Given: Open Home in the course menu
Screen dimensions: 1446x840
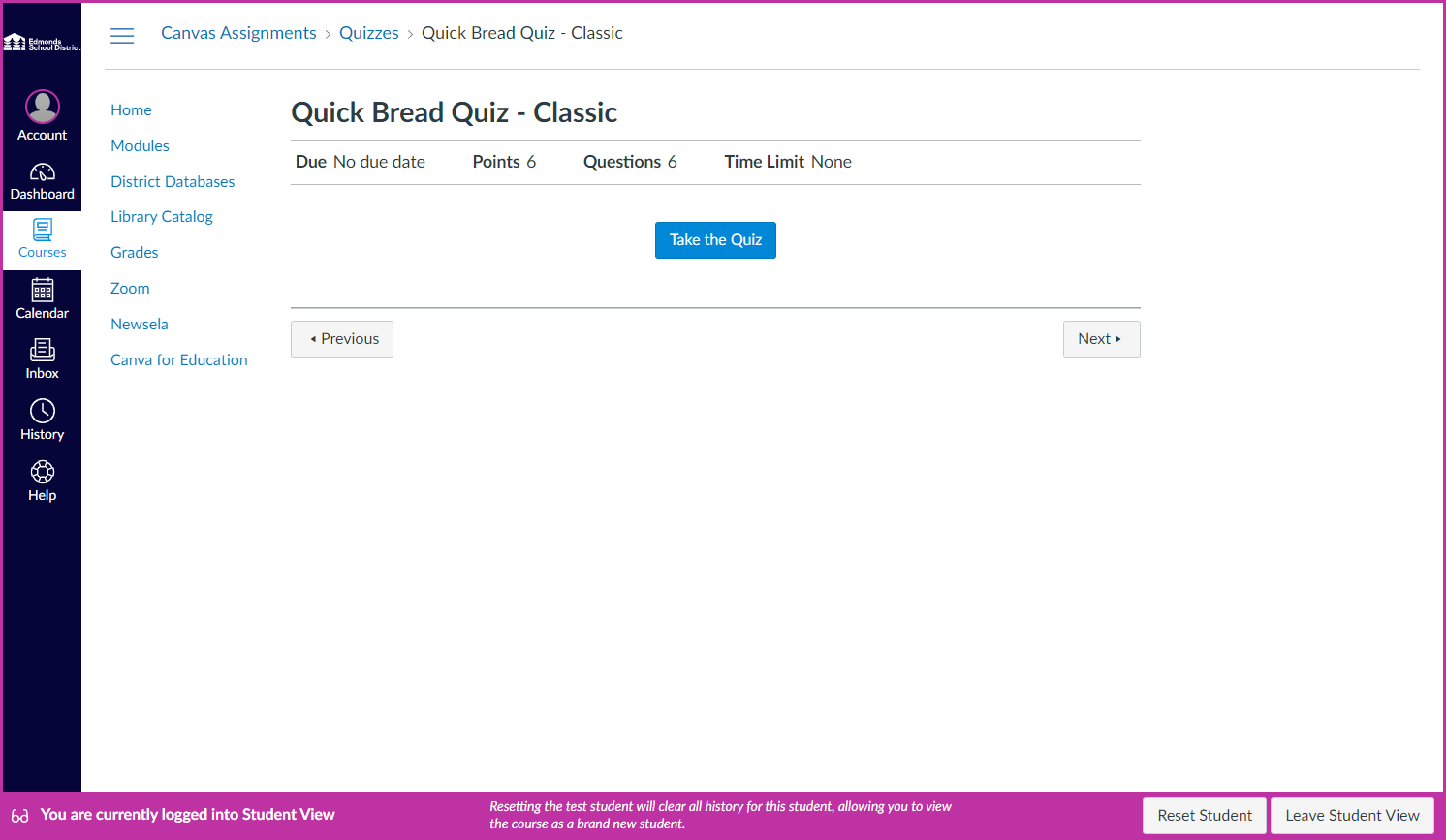Looking at the screenshot, I should [x=131, y=110].
